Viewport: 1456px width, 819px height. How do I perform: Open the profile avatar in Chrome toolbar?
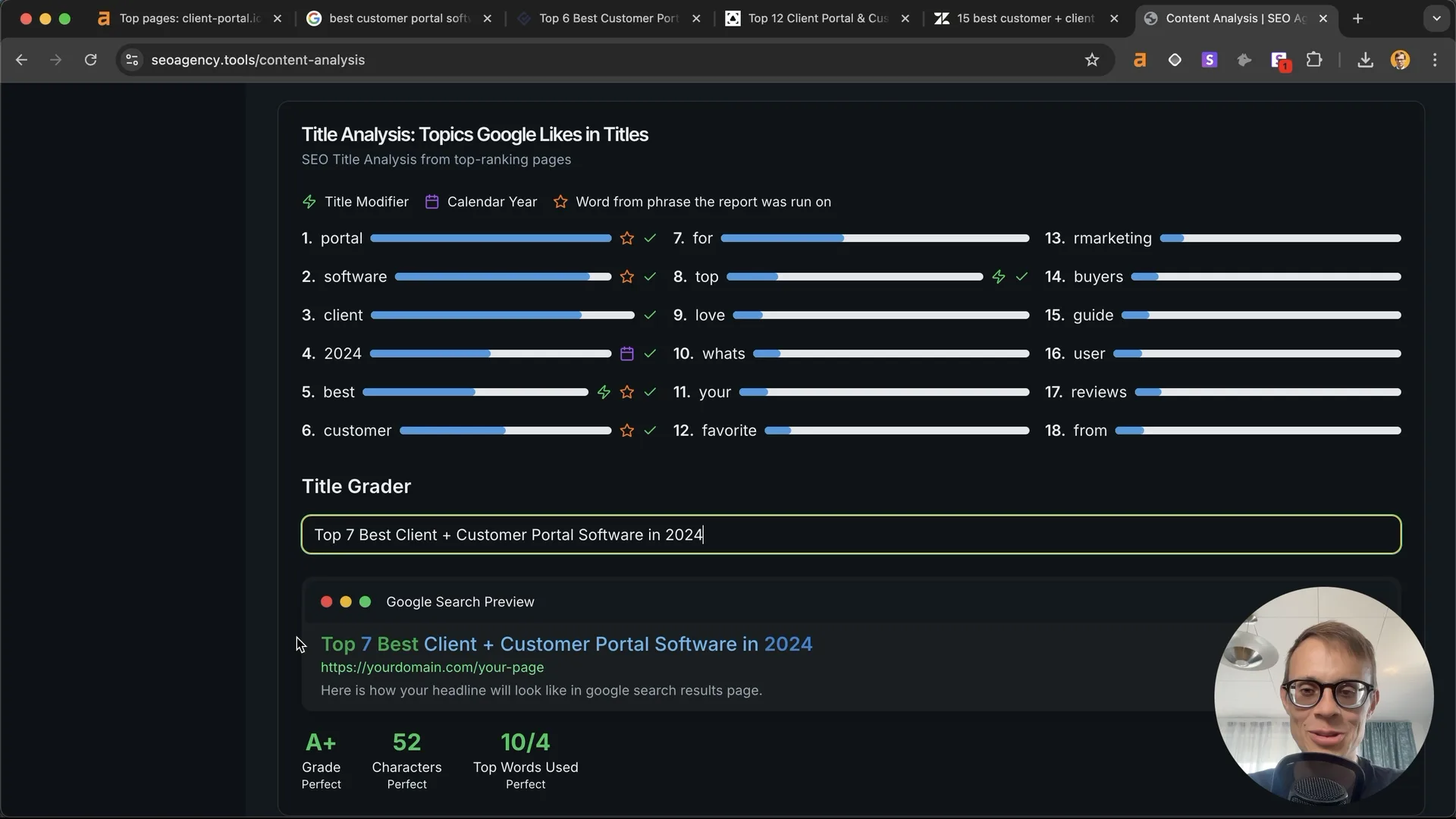(1400, 60)
